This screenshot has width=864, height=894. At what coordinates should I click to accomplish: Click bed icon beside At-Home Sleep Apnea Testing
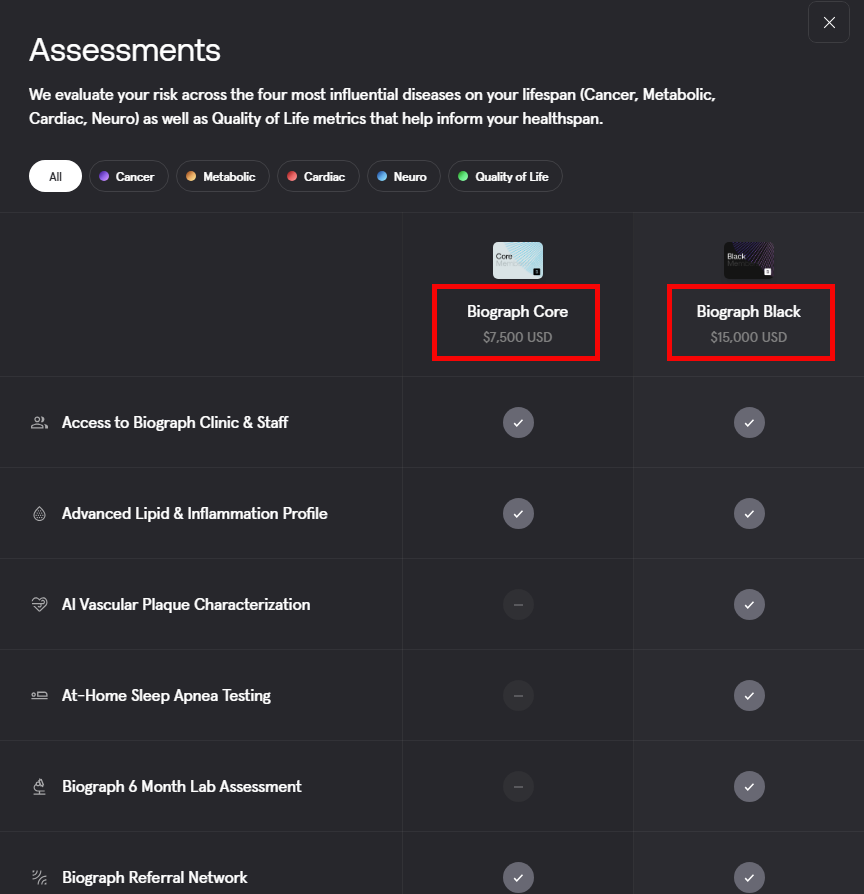click(x=39, y=695)
